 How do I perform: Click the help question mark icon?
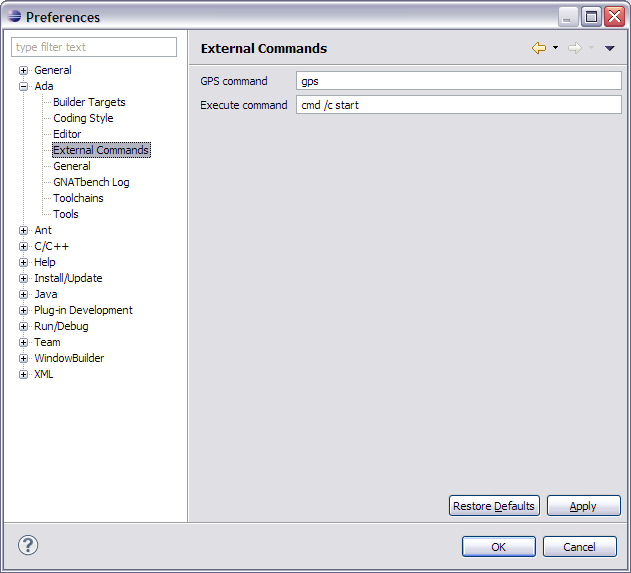click(x=28, y=546)
